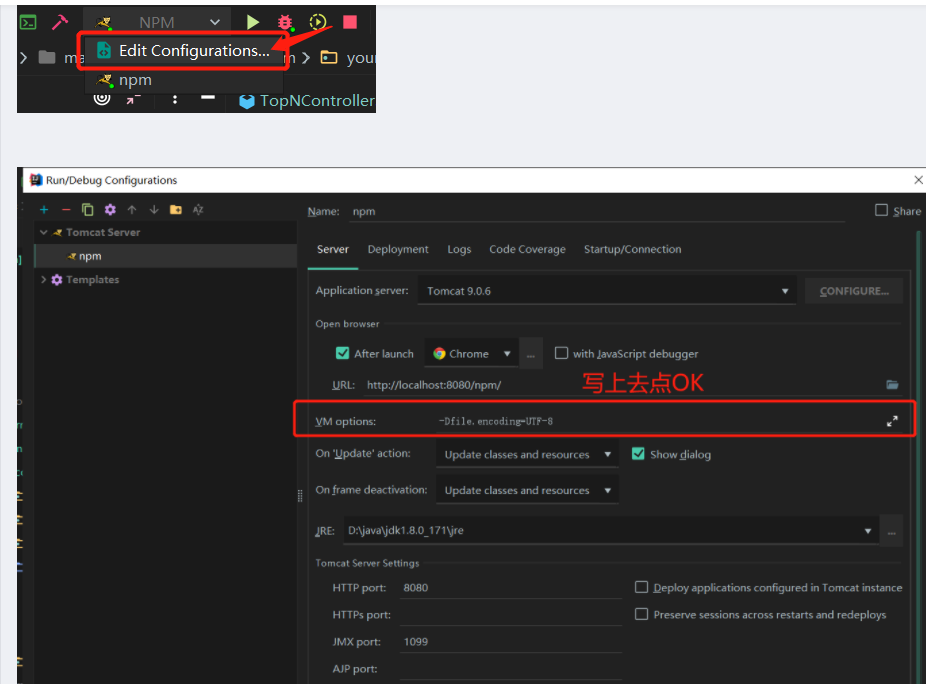Open the Startup/Connection tab
This screenshot has width=926, height=684.
(x=632, y=250)
